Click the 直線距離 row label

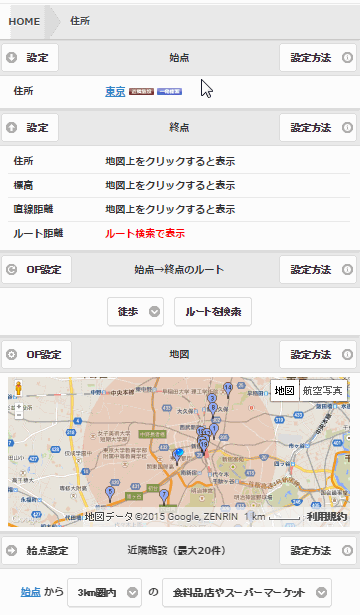(33, 209)
